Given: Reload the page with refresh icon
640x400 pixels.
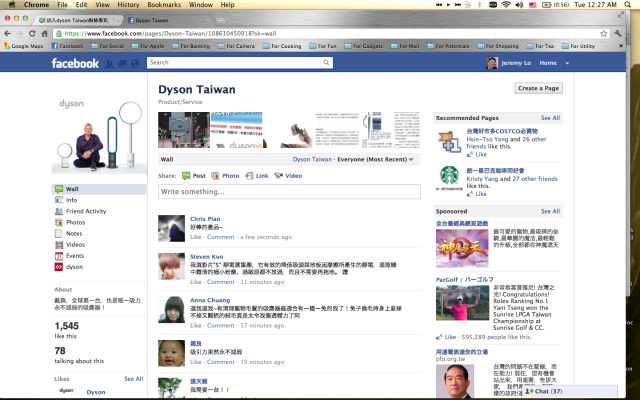Looking at the screenshot, I should click(32, 33).
